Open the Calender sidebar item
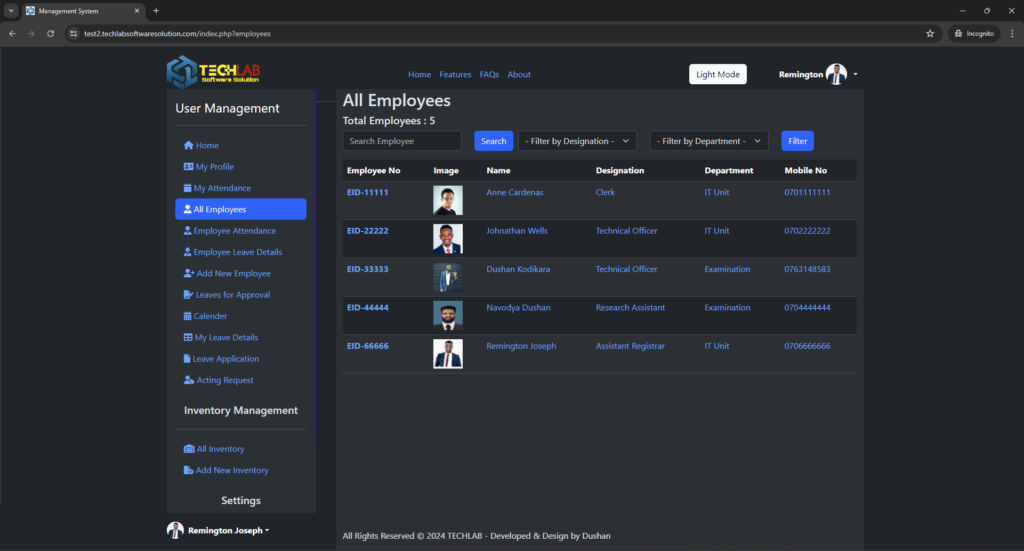This screenshot has width=1024, height=551. [x=210, y=316]
